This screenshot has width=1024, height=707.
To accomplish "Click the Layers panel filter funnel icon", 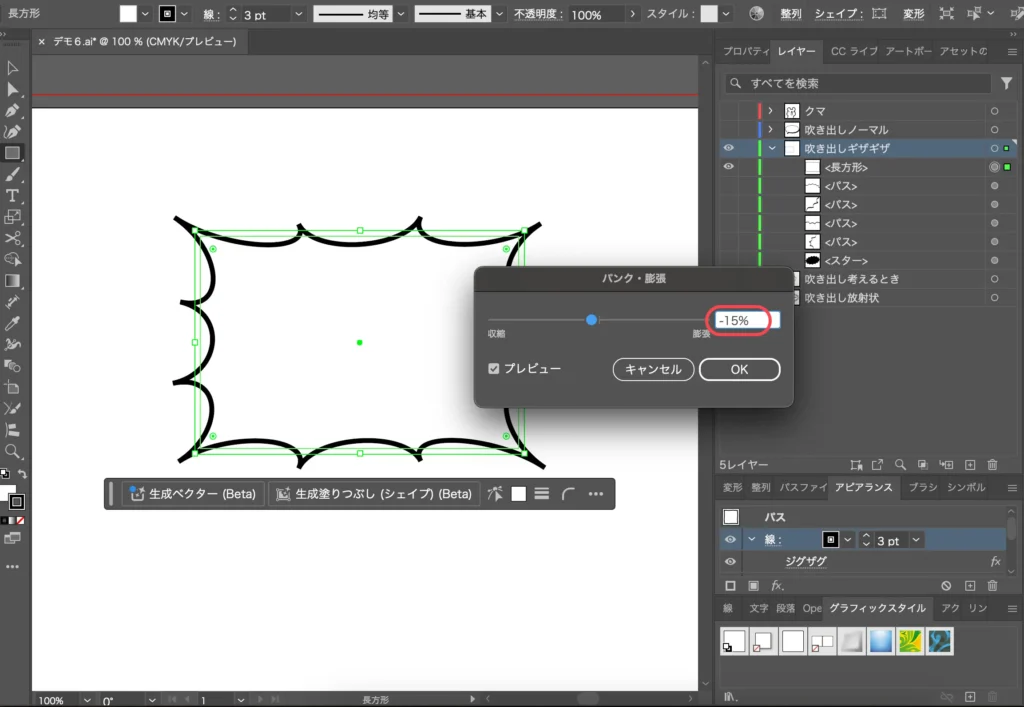I will pos(1006,84).
